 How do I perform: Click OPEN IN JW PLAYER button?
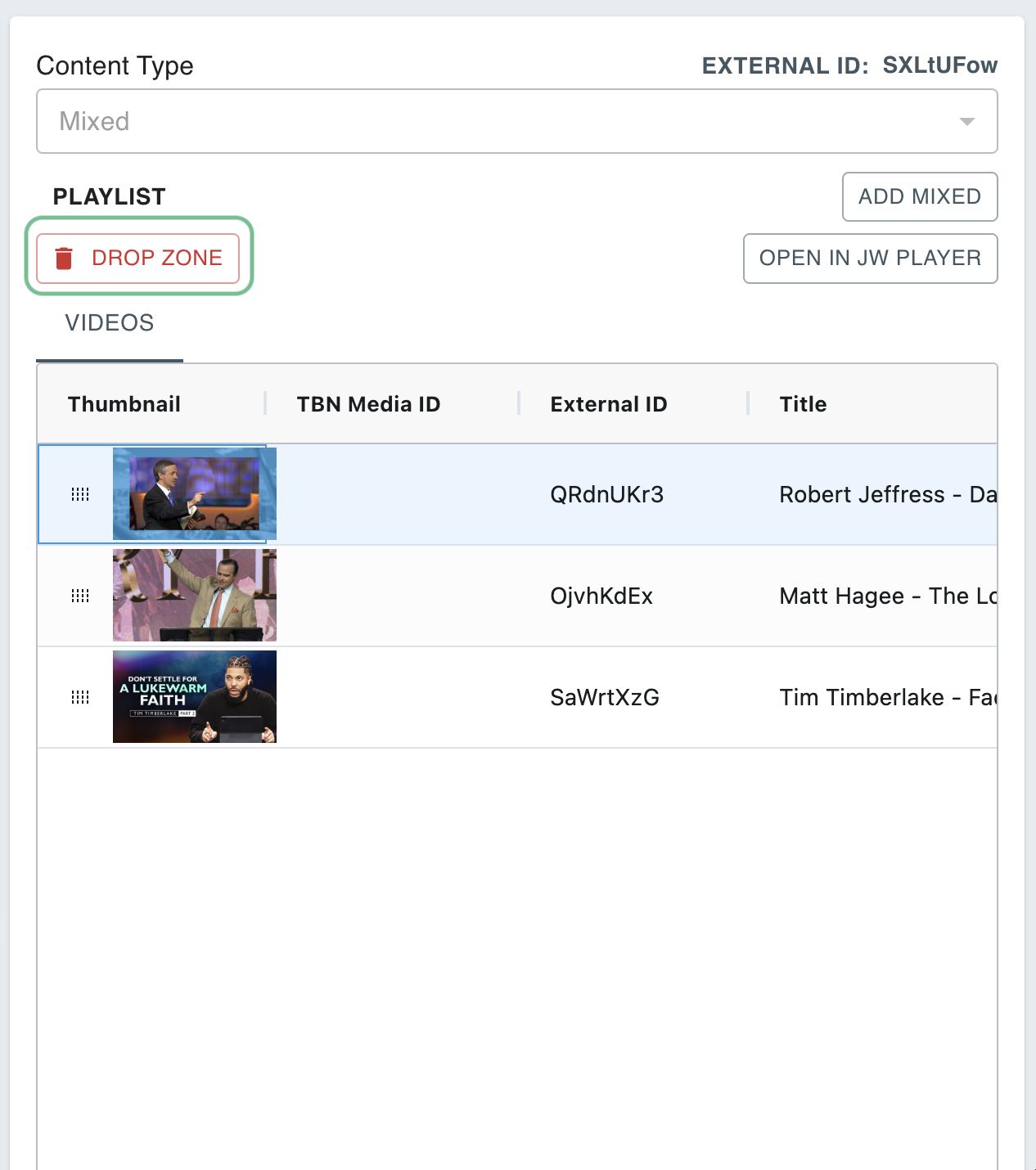870,259
